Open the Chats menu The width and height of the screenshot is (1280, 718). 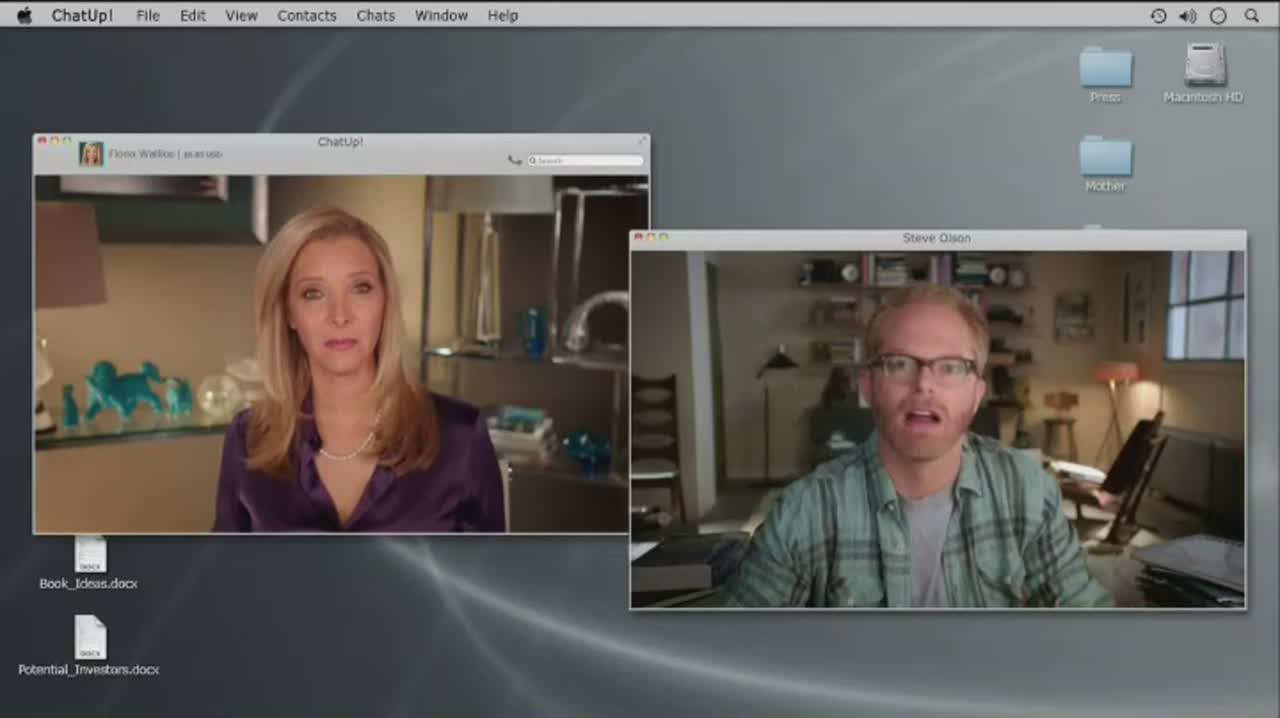(x=375, y=16)
